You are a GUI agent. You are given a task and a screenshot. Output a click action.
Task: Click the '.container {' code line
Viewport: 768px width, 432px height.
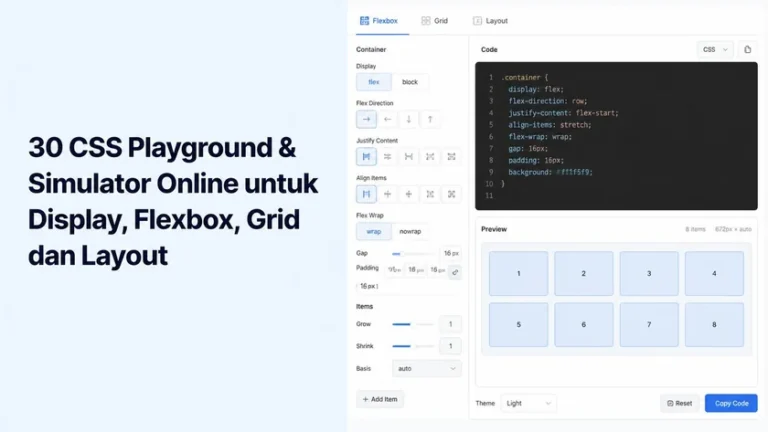[x=525, y=77]
